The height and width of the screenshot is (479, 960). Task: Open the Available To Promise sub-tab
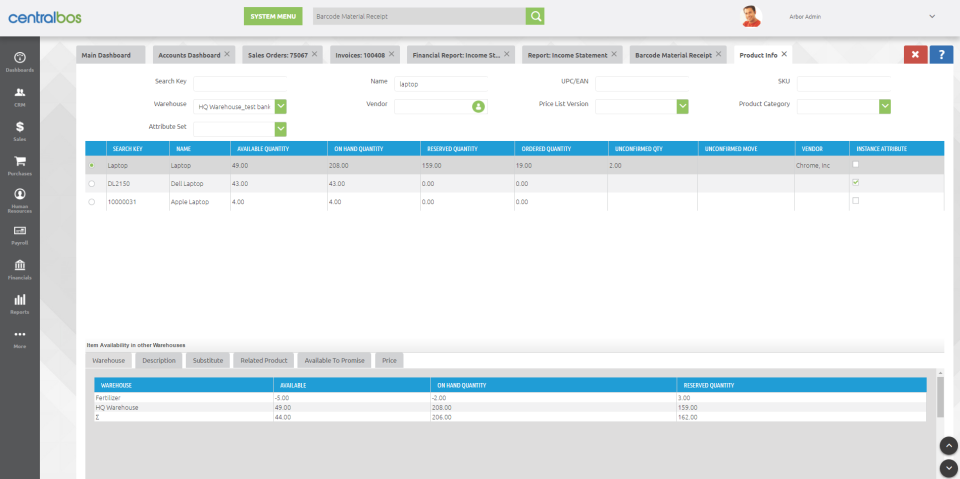tap(334, 360)
